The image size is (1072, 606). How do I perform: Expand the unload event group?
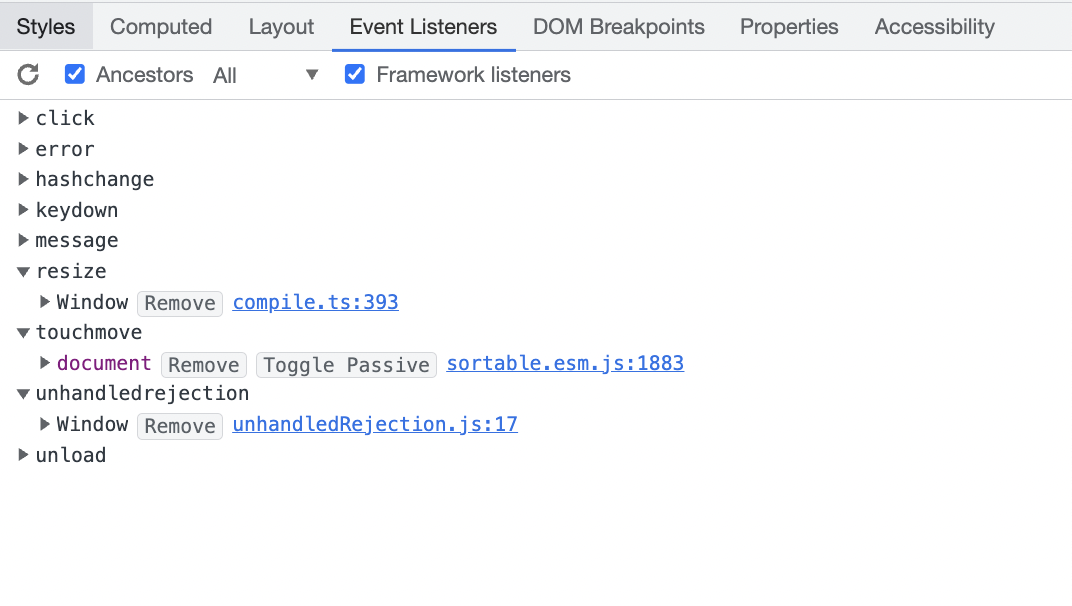[23, 455]
